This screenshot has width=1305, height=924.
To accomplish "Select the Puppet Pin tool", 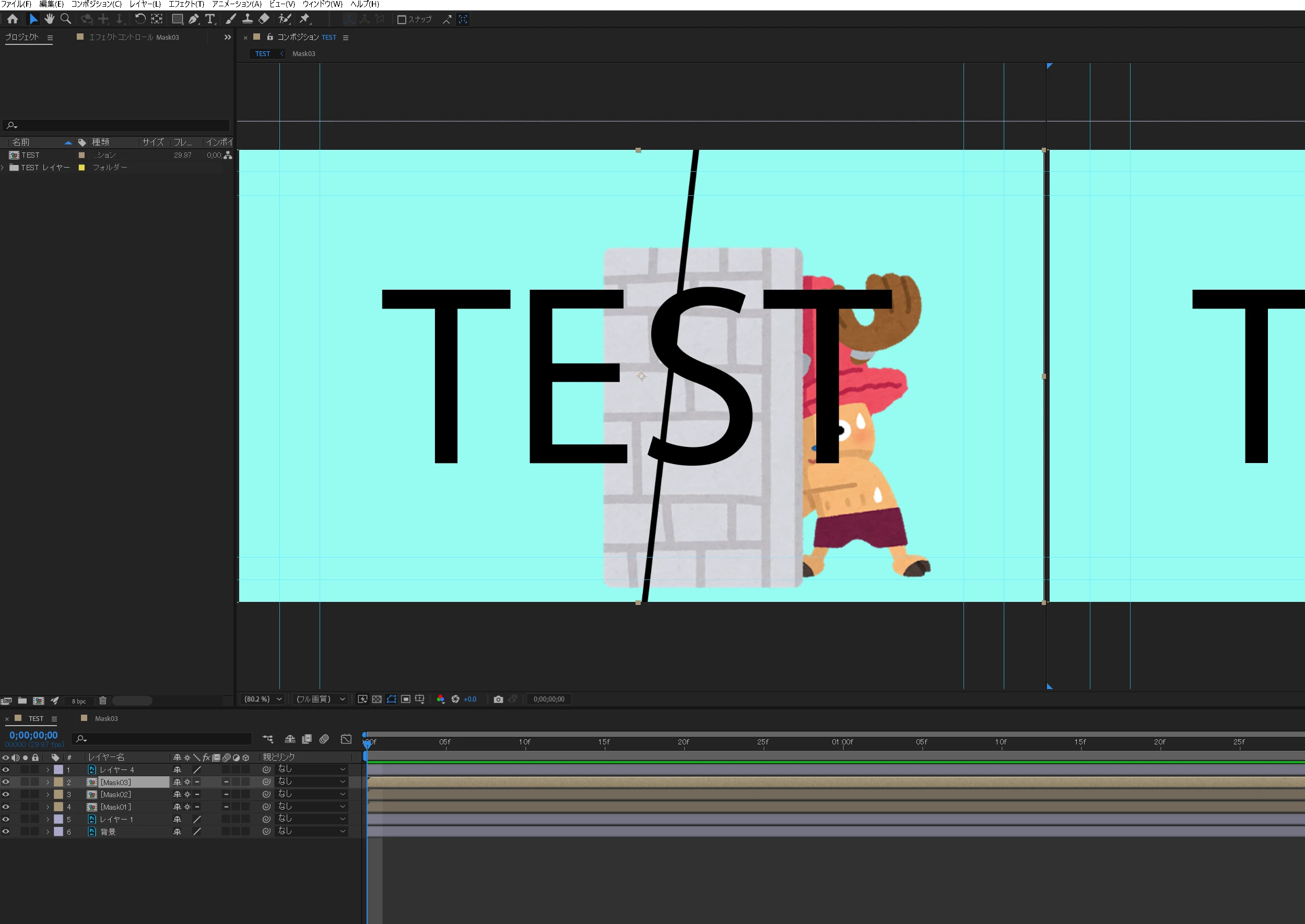I will [305, 19].
